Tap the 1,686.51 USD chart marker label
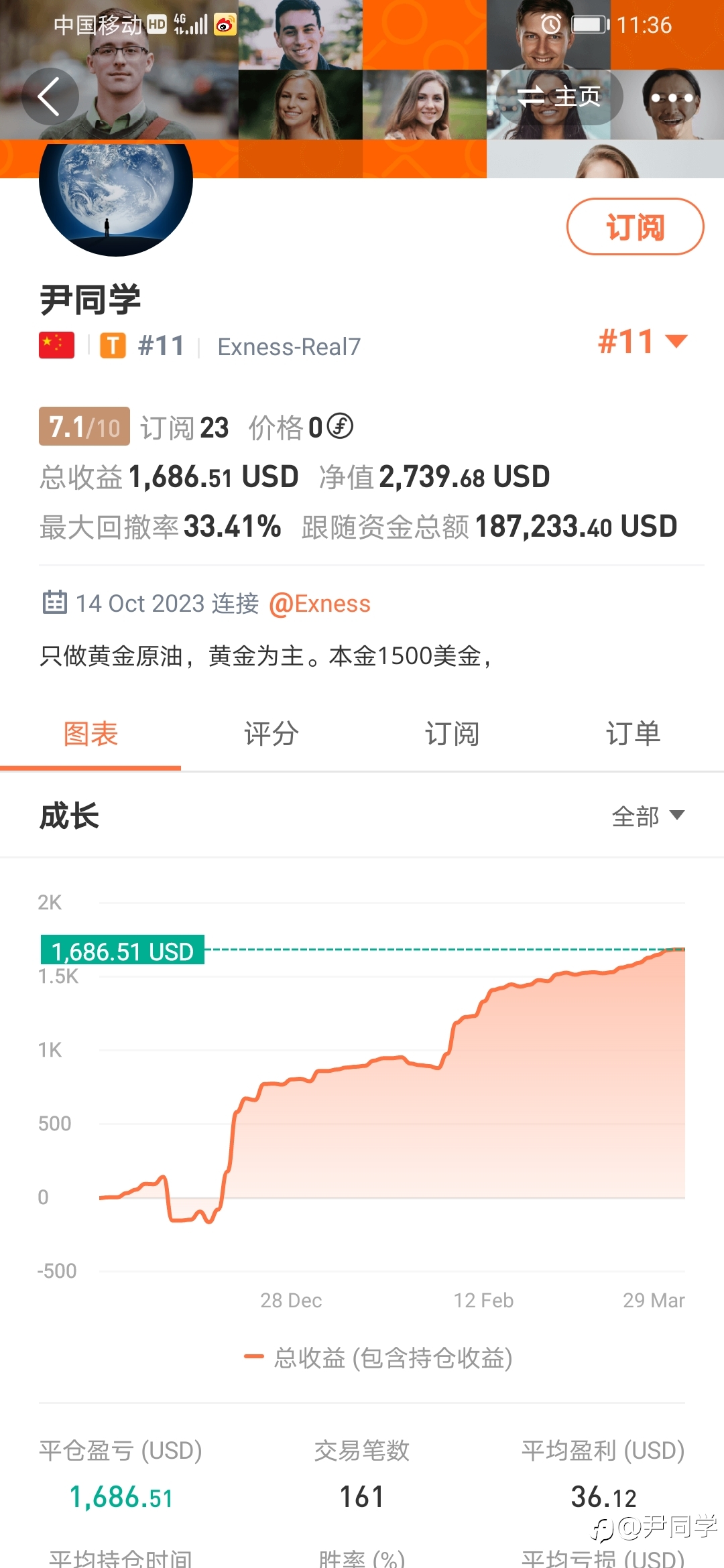The image size is (724, 1568). coord(123,950)
